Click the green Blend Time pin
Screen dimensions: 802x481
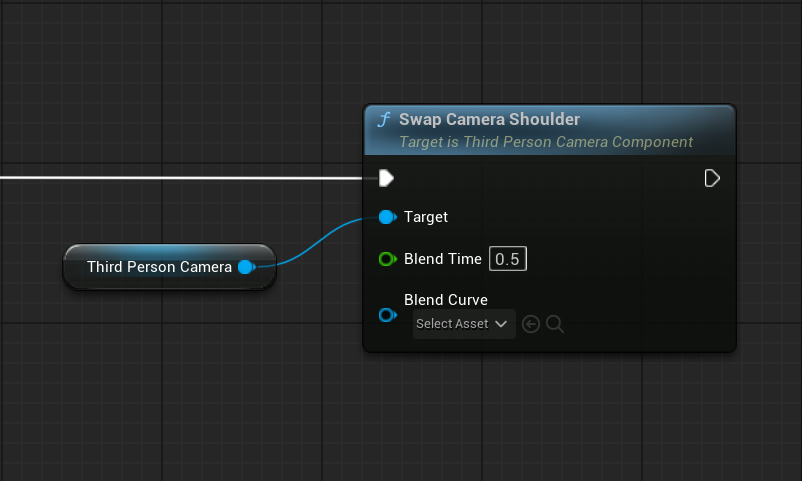[387, 260]
